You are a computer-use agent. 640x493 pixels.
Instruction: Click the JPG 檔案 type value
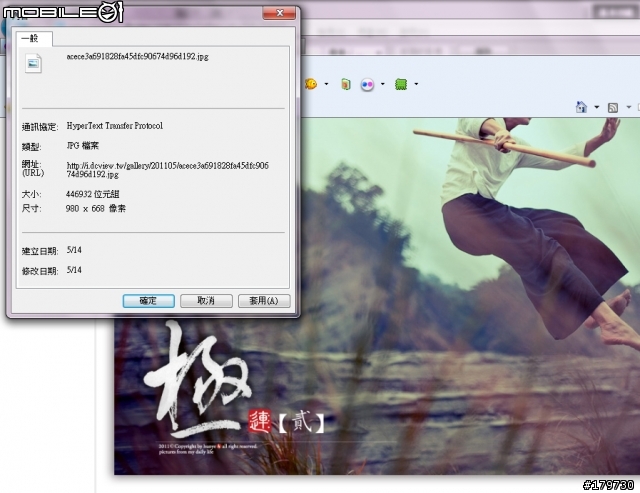click(82, 146)
